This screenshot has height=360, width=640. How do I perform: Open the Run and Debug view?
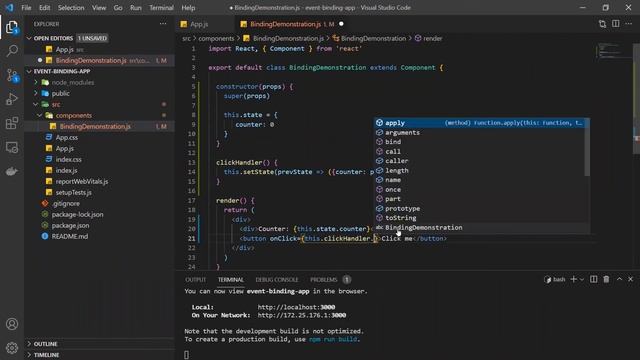pyautogui.click(x=12, y=99)
